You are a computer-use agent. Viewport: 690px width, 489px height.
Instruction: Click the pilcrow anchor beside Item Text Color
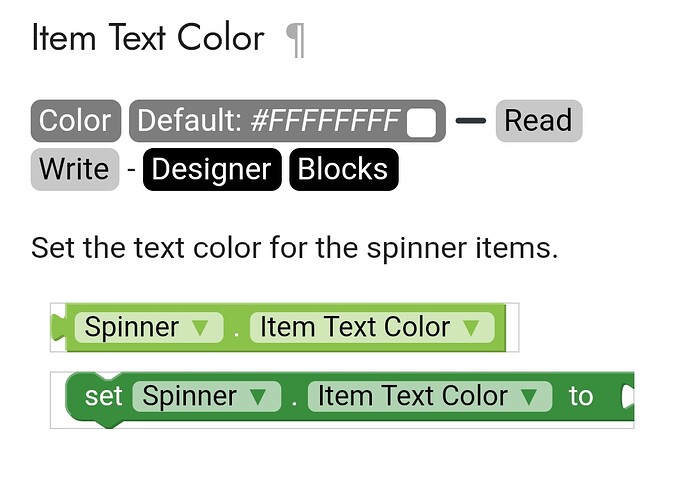tap(295, 40)
